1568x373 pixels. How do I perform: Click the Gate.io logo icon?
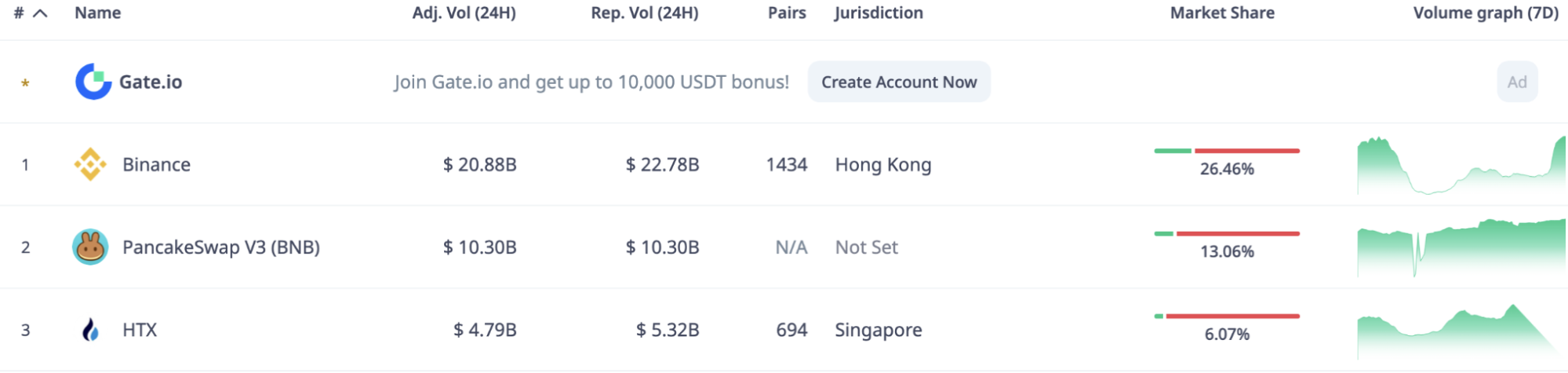(93, 82)
